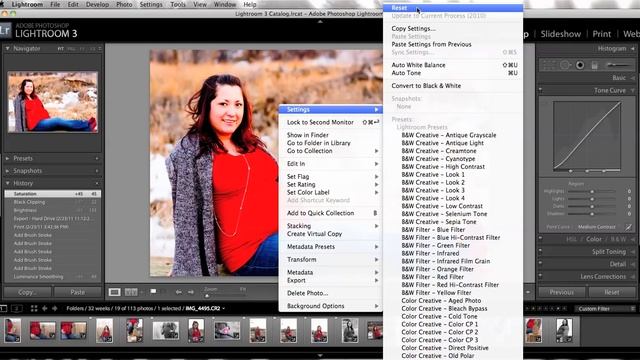Viewport: 640px width, 360px height.
Task: Set navigator zoom to FIT
Action: coord(60,49)
